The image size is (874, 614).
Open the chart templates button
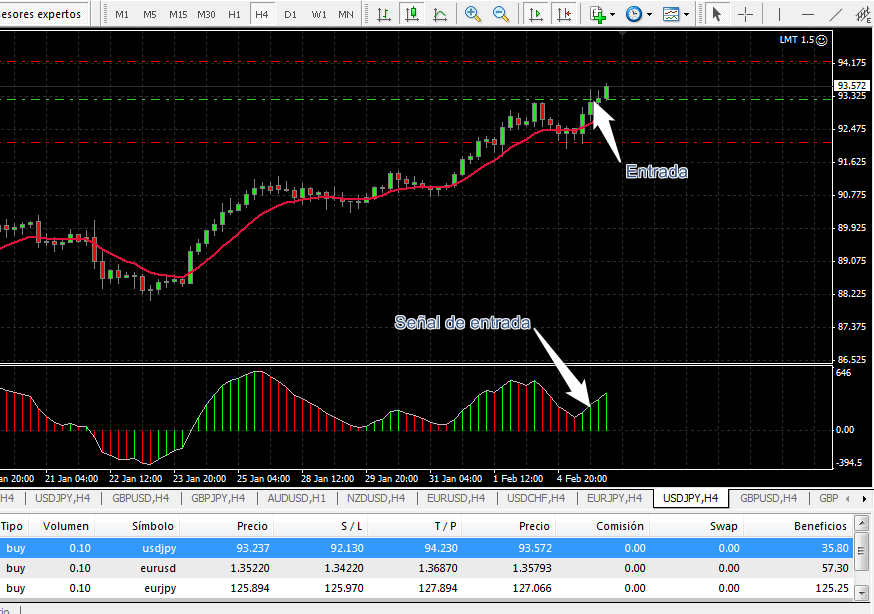click(x=671, y=14)
